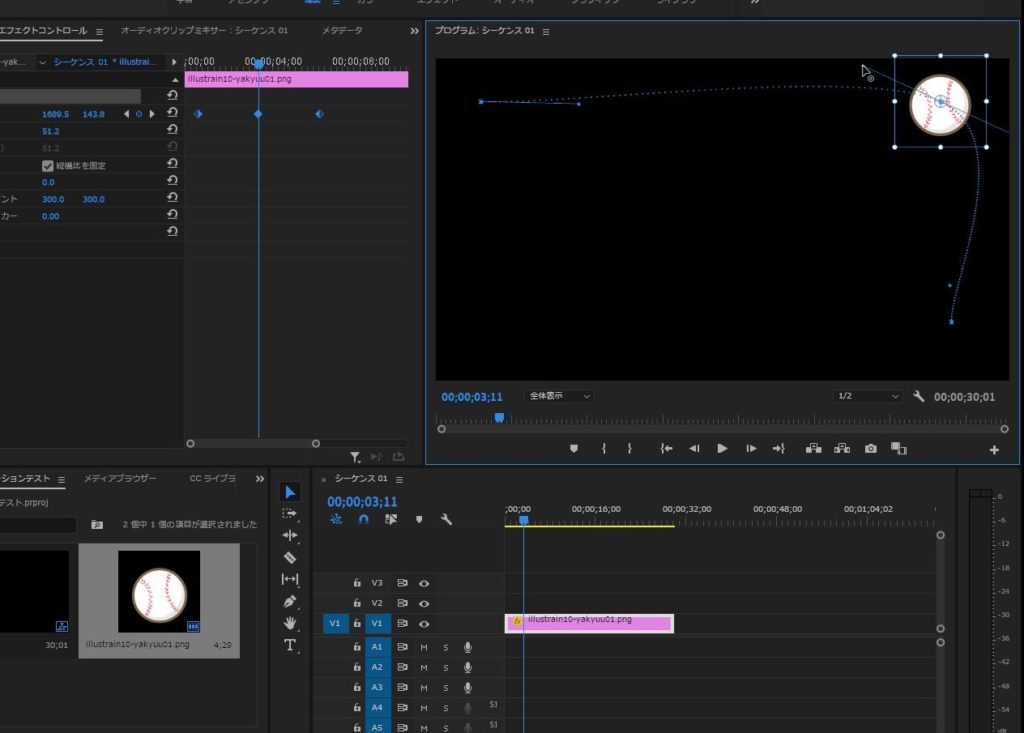
Task: Open the 全体表示 zoom level dropdown
Action: 559,396
